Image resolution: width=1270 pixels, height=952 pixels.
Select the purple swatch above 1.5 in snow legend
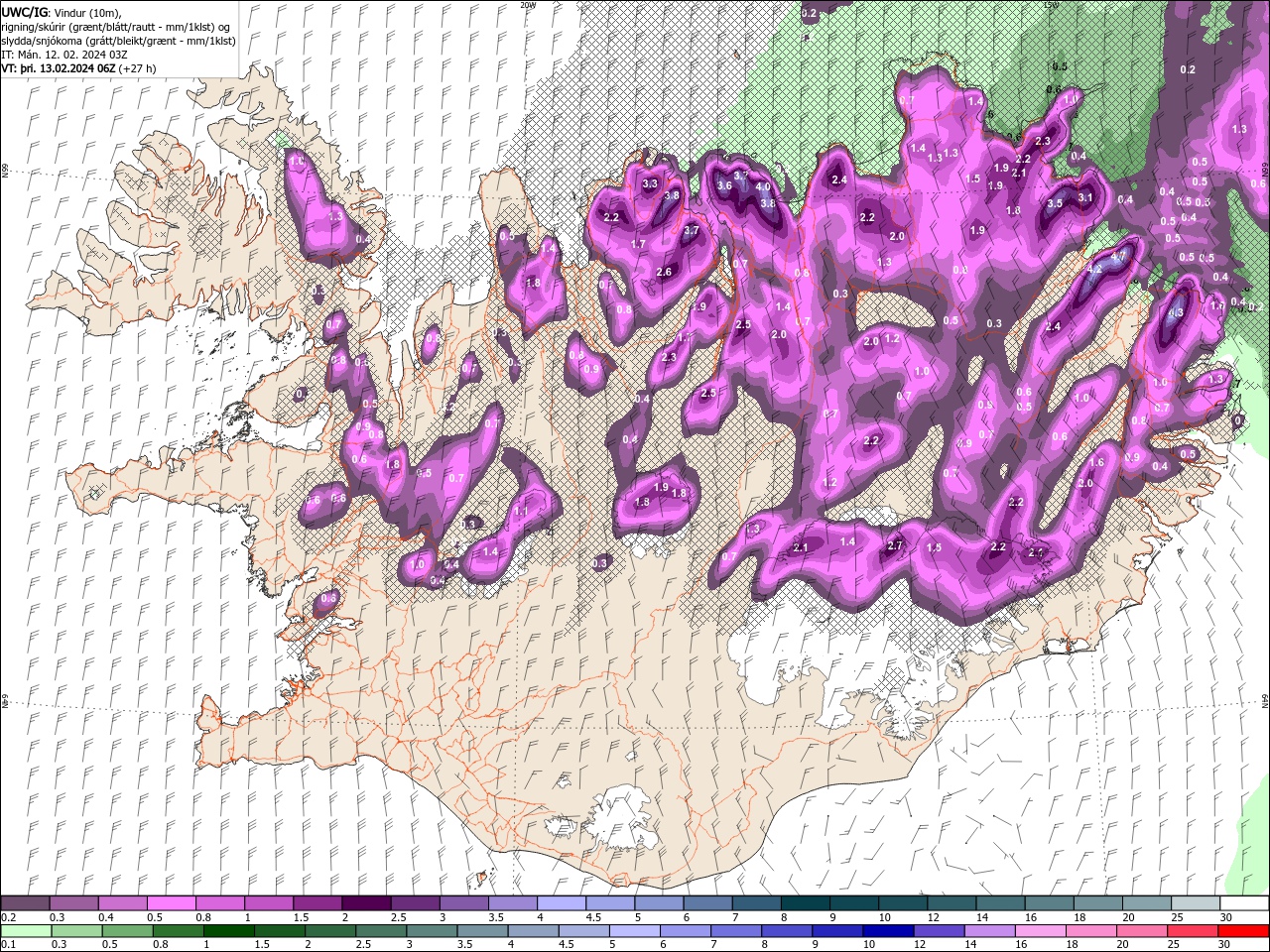coord(317,903)
